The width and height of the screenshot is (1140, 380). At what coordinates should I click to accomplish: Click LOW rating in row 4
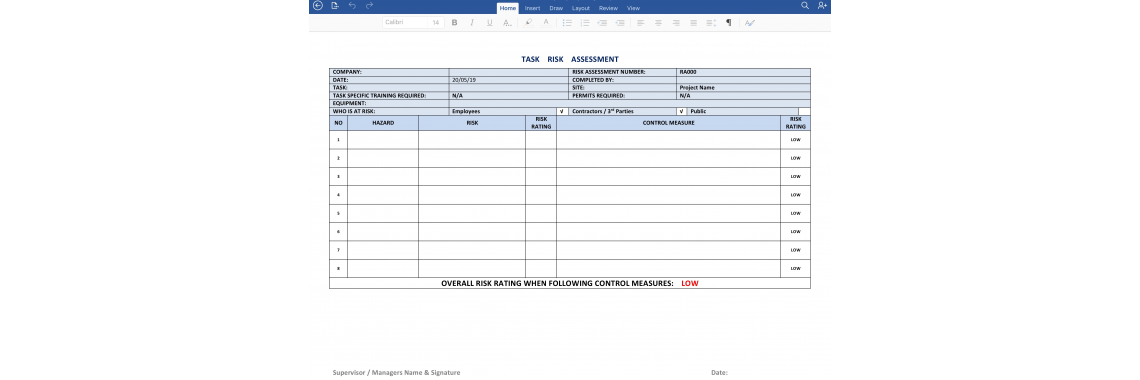(795, 195)
